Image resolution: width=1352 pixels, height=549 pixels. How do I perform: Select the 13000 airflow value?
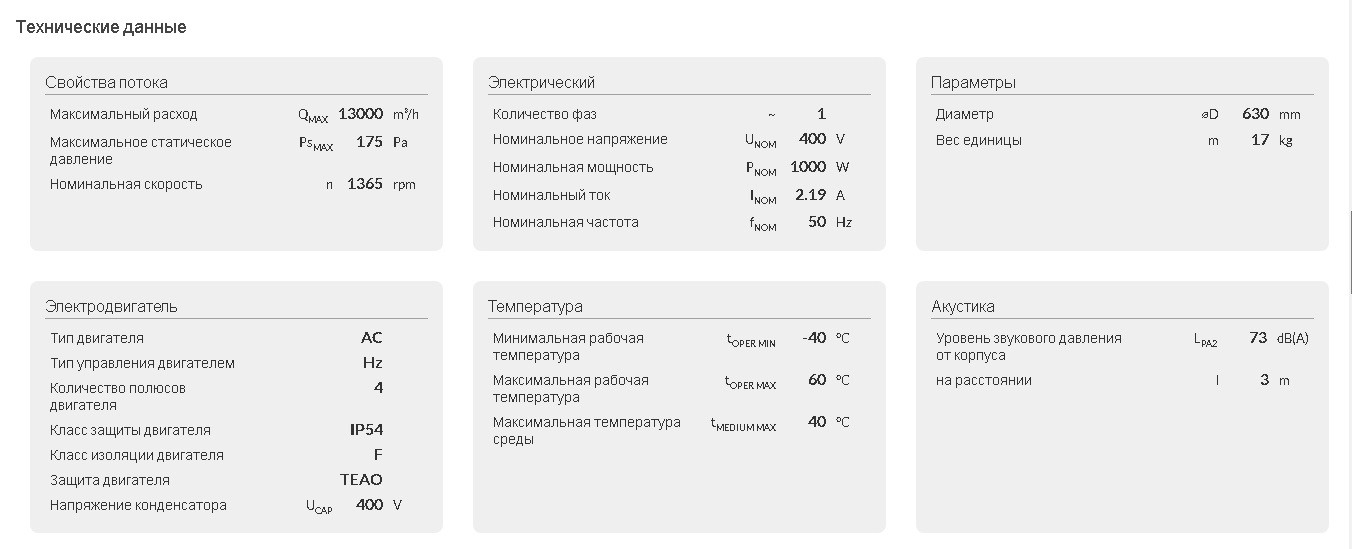pyautogui.click(x=360, y=114)
